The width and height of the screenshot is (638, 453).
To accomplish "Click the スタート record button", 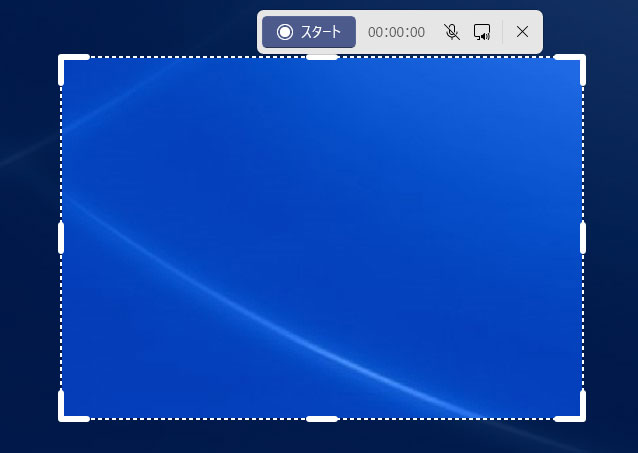I will 309,32.
